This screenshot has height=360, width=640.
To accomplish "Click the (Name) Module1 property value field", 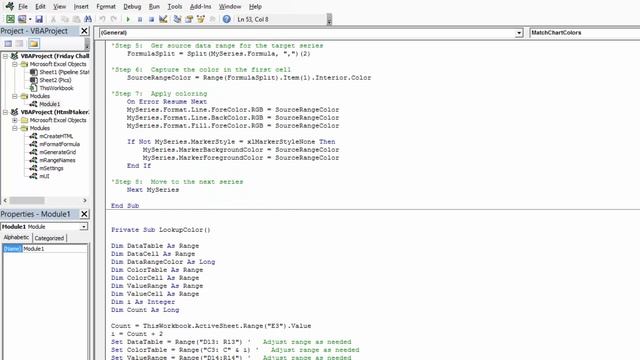I will pyautogui.click(x=54, y=249).
